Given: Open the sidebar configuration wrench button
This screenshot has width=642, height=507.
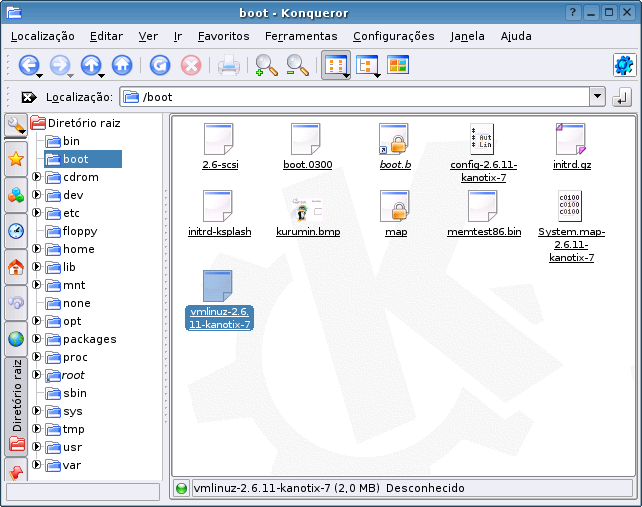Looking at the screenshot, I should click(16, 125).
